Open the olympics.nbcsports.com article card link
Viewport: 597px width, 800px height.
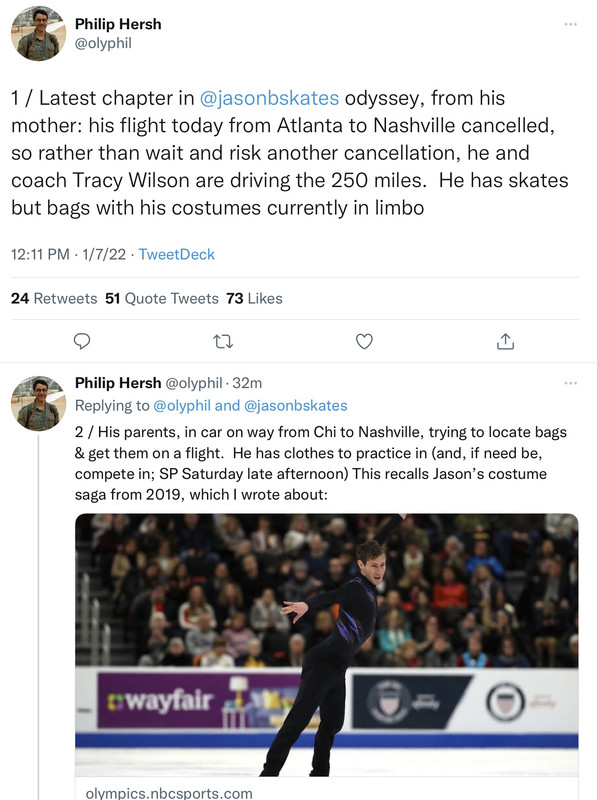pyautogui.click(x=169, y=792)
